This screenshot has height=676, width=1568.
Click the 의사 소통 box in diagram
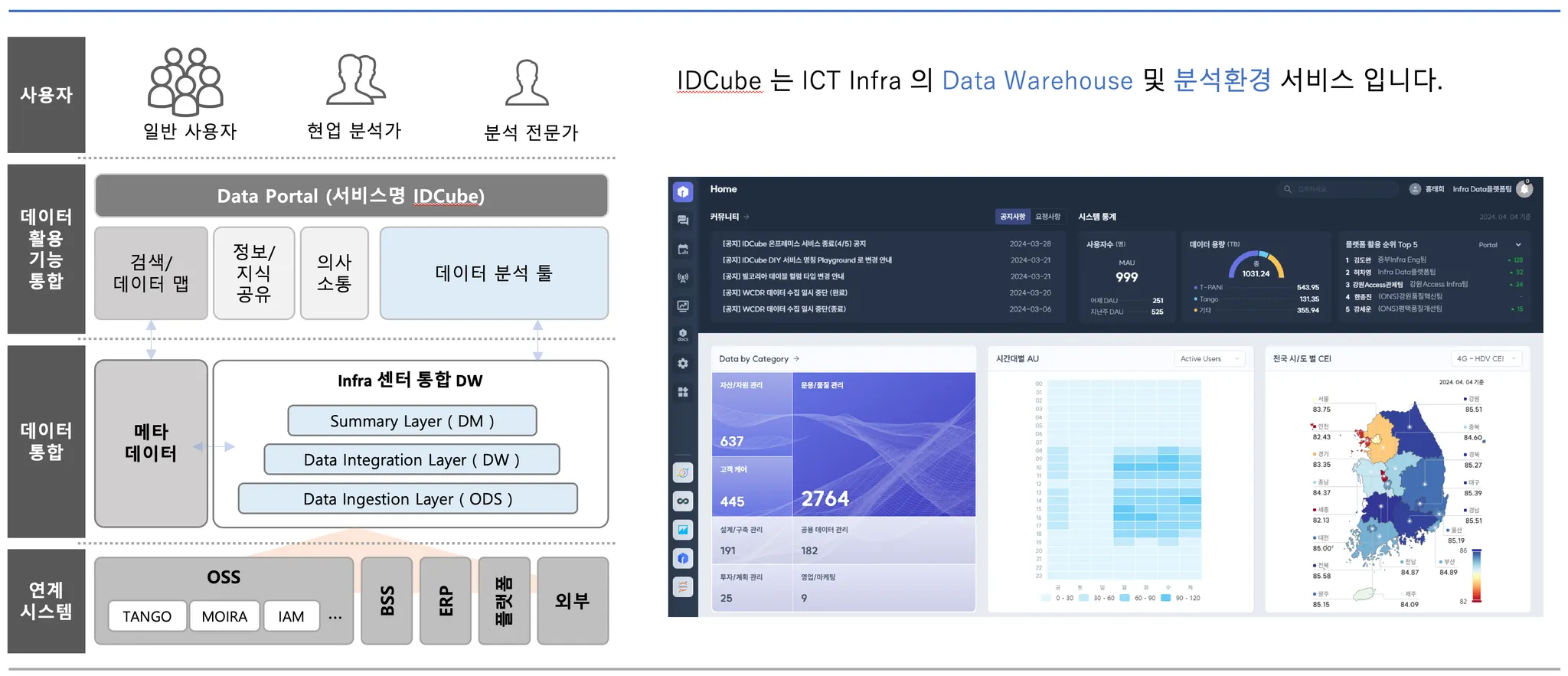(335, 273)
